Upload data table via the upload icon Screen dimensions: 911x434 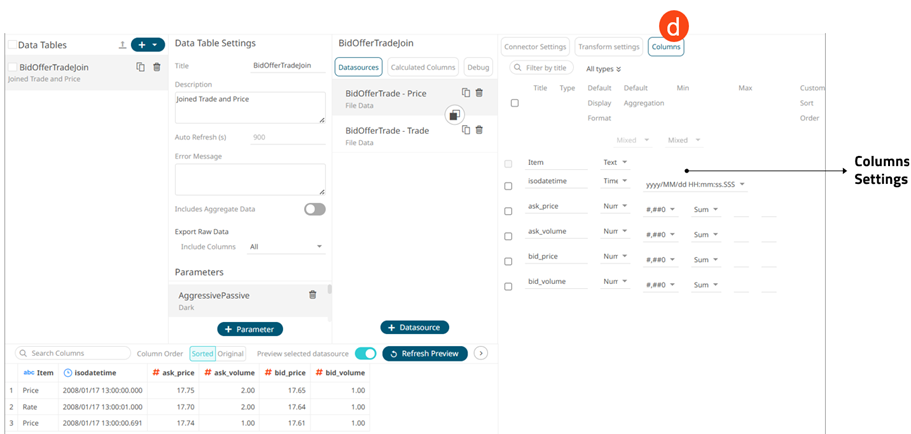pyautogui.click(x=122, y=45)
